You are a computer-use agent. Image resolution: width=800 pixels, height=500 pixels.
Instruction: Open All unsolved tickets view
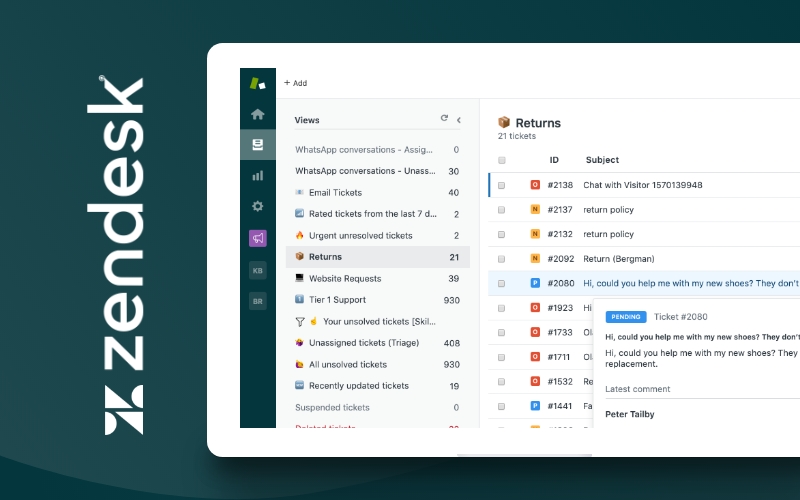[377, 364]
